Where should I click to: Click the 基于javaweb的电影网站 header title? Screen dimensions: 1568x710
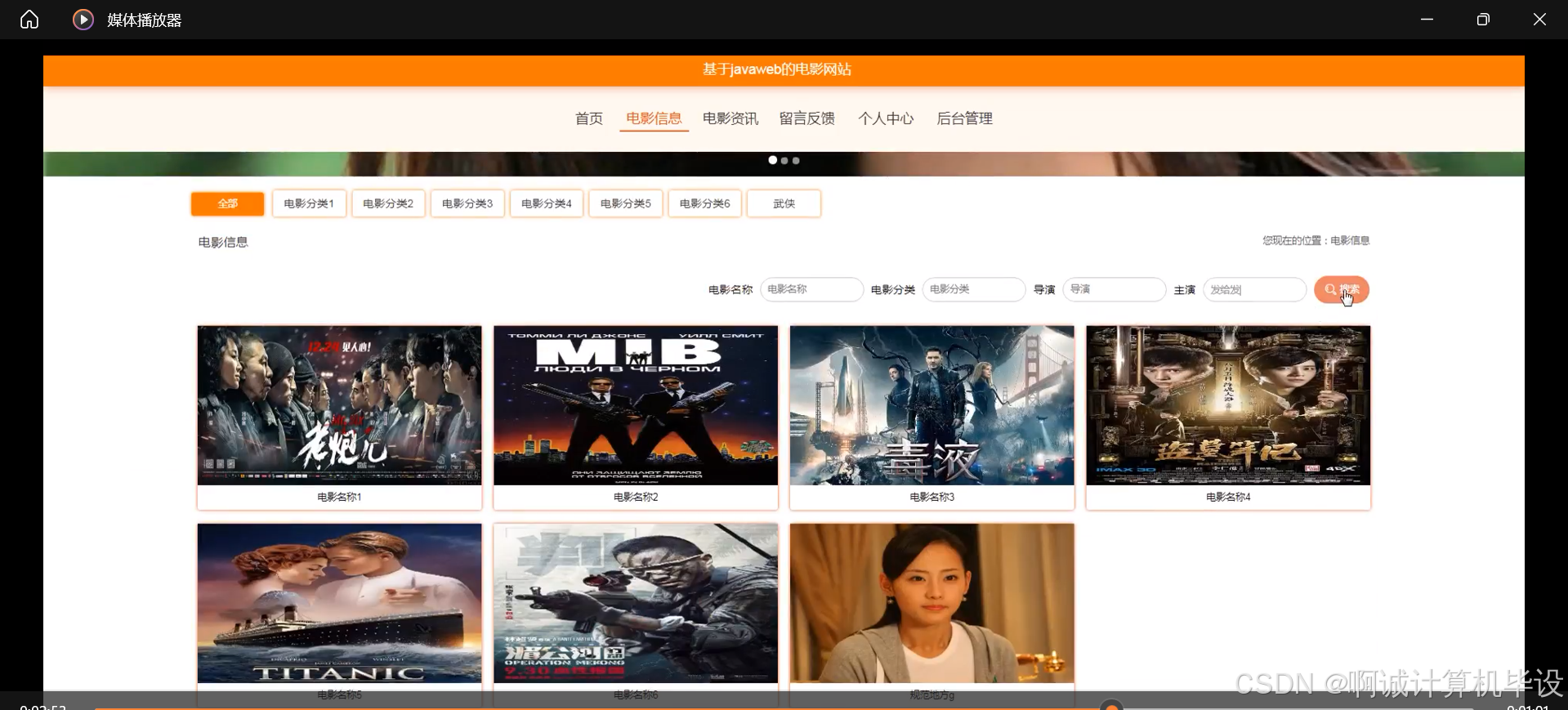click(777, 69)
